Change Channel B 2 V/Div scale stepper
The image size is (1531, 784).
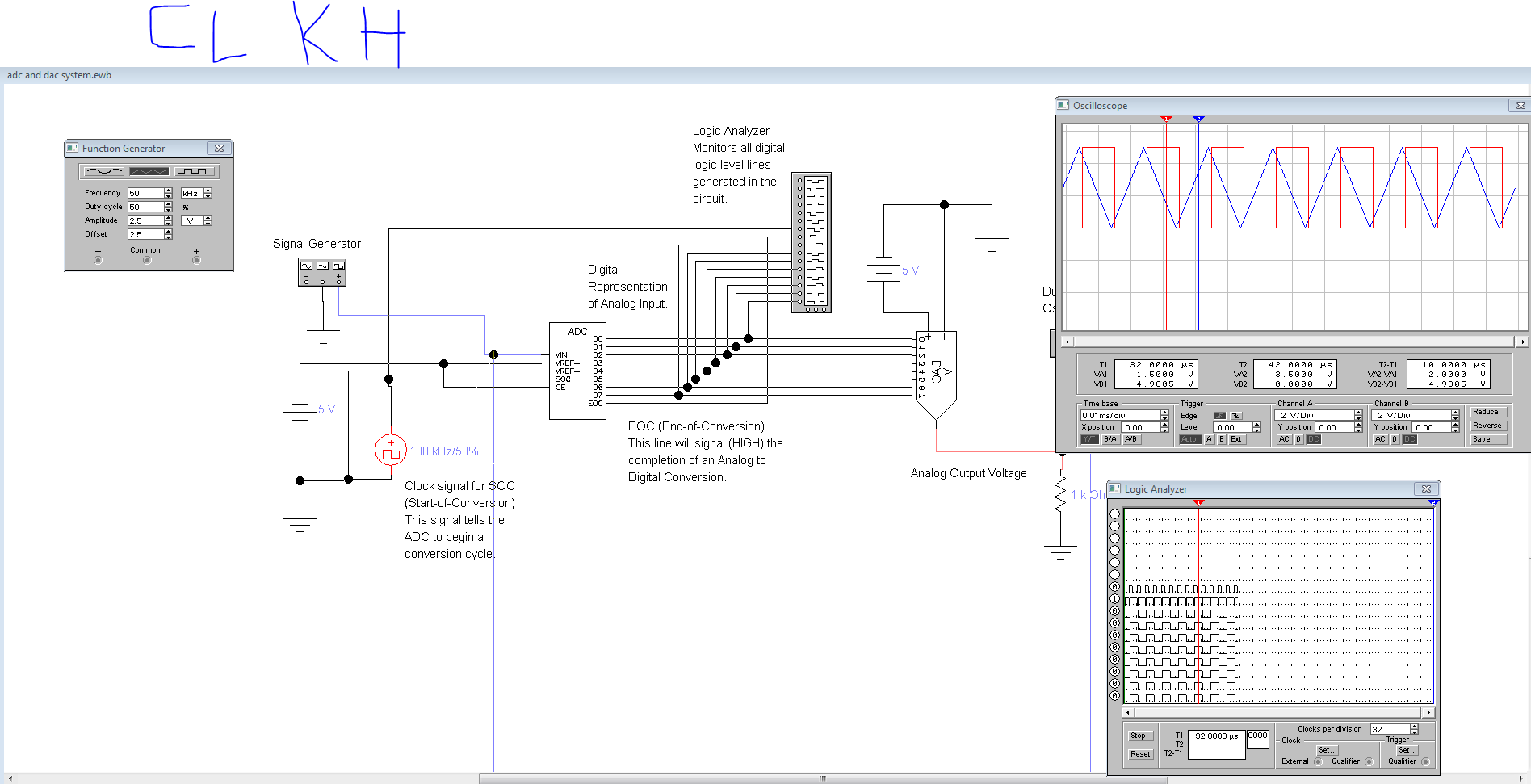[1455, 415]
